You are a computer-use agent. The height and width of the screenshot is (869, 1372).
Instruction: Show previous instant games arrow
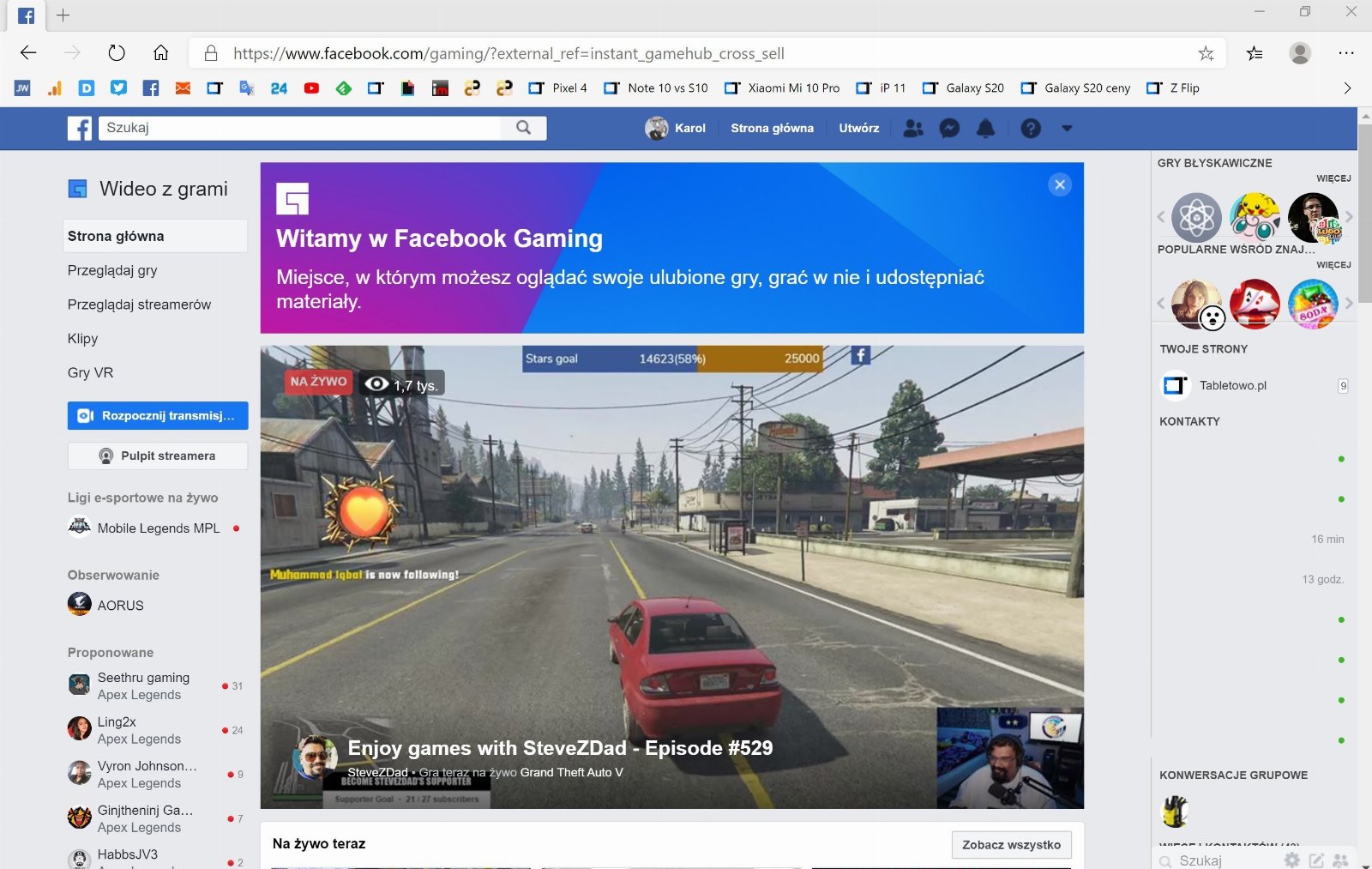coord(1161,217)
